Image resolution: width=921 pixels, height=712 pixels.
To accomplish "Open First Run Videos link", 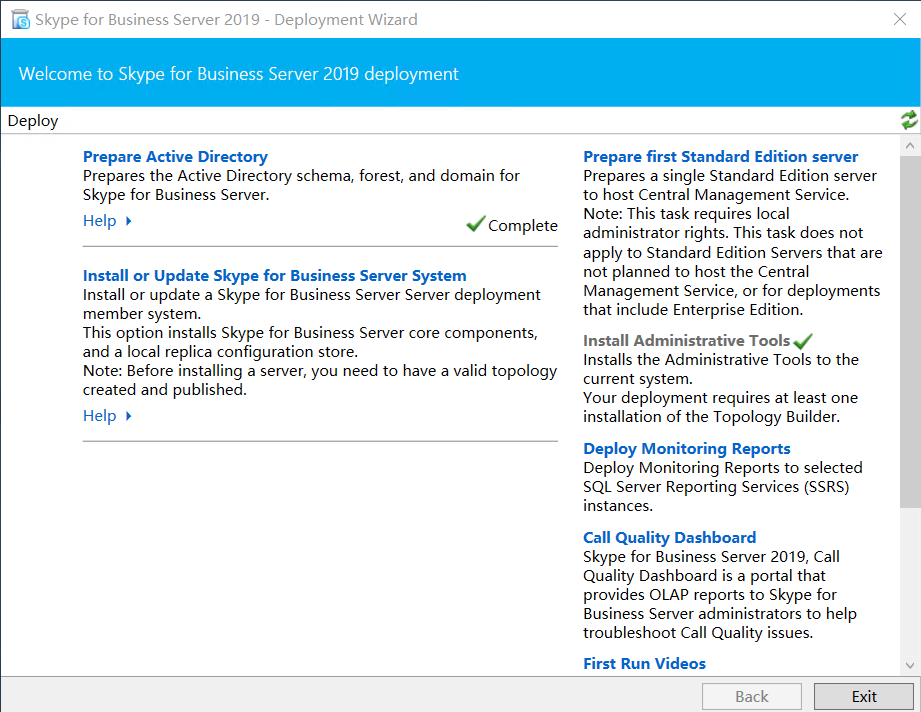I will click(x=644, y=663).
